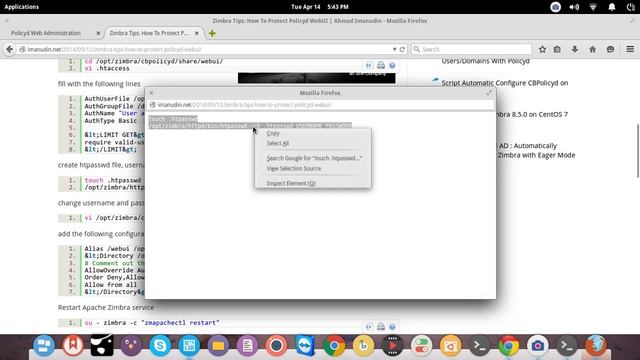Click the Firefox icon in dock

click(x=596, y=346)
